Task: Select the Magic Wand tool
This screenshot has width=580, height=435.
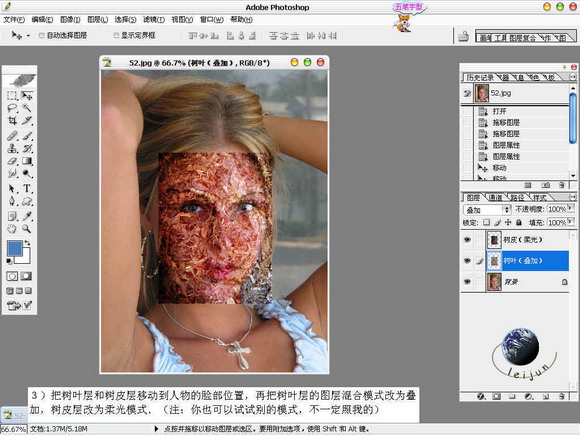Action: tap(27, 108)
